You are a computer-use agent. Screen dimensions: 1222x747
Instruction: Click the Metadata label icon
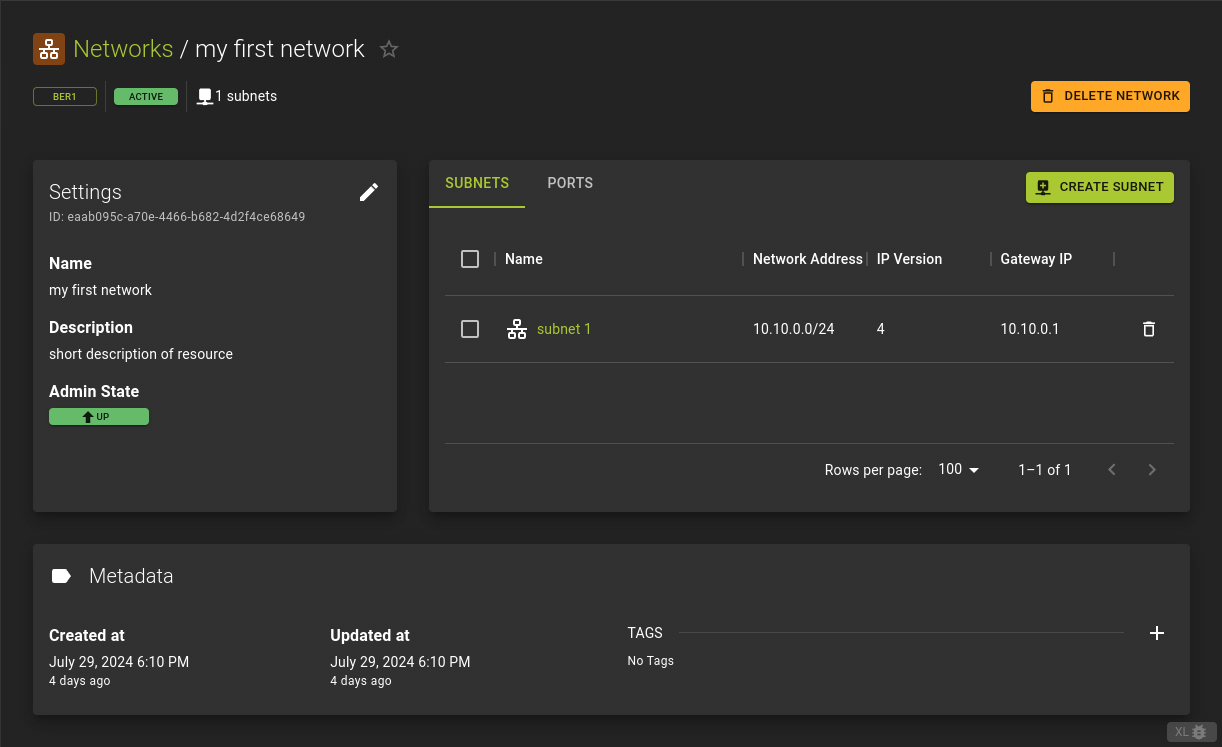[x=61, y=576]
